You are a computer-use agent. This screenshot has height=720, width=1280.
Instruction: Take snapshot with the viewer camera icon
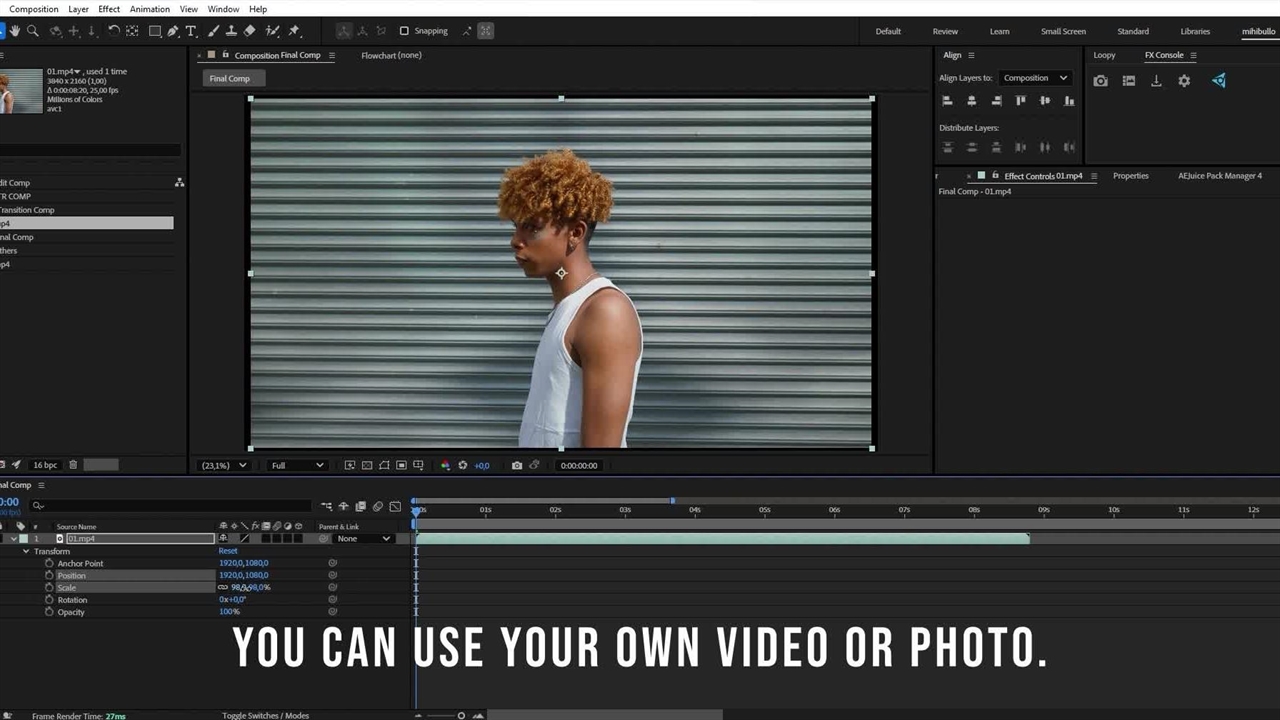(516, 465)
